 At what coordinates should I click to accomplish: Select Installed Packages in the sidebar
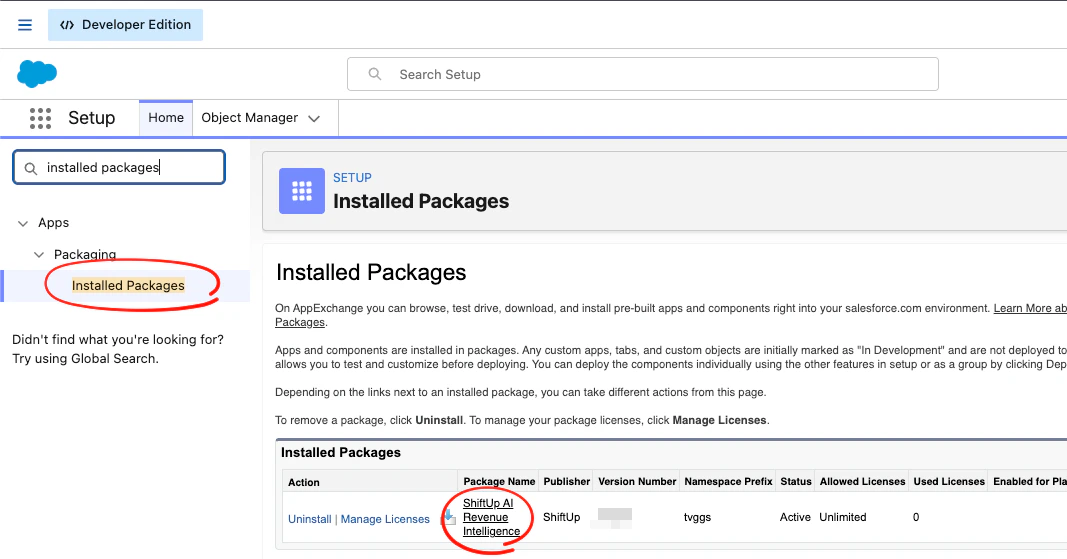click(128, 285)
